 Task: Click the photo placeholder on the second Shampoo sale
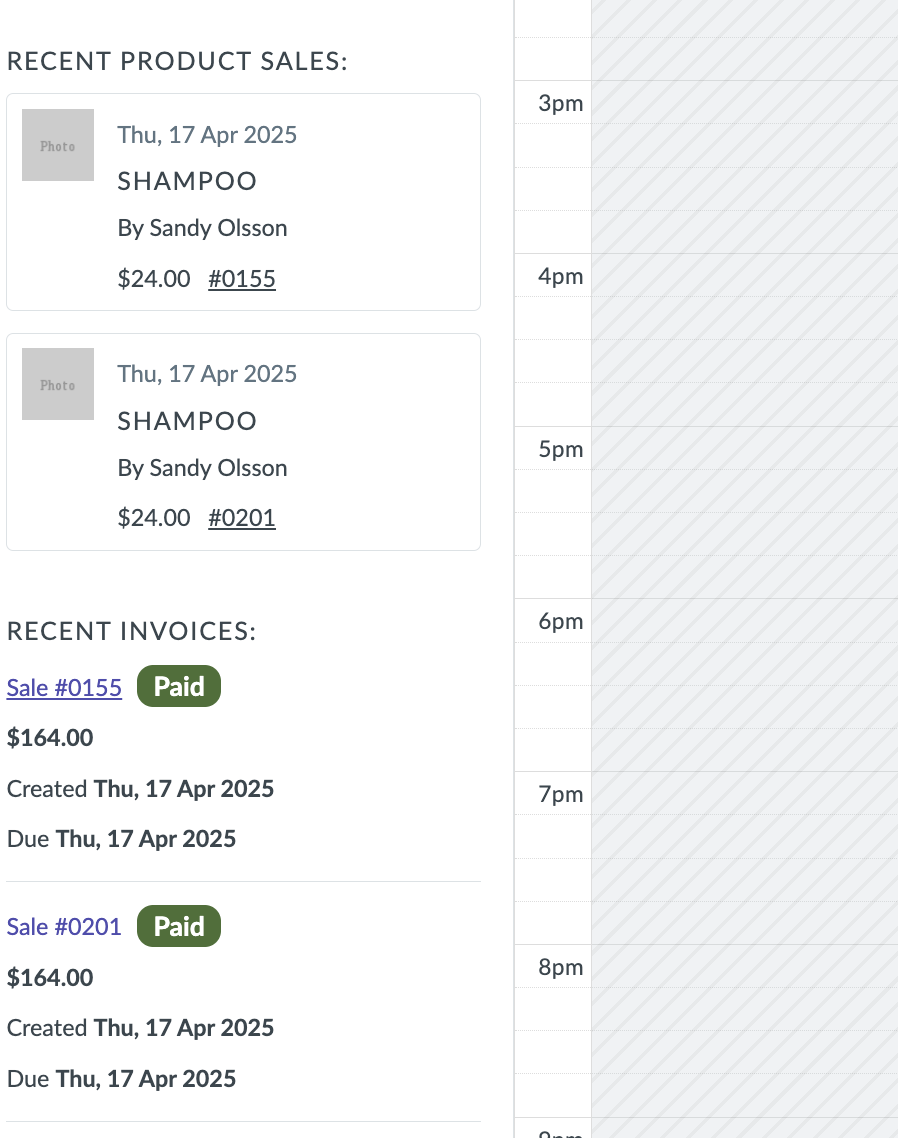57,384
